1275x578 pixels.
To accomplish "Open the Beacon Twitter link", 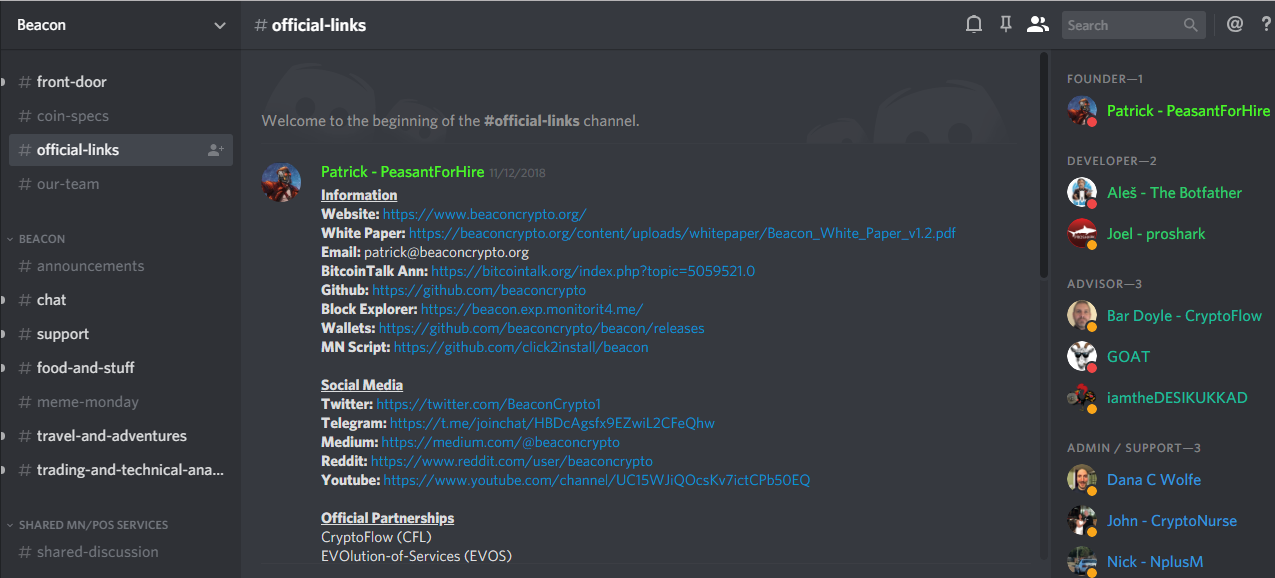I will tap(489, 405).
